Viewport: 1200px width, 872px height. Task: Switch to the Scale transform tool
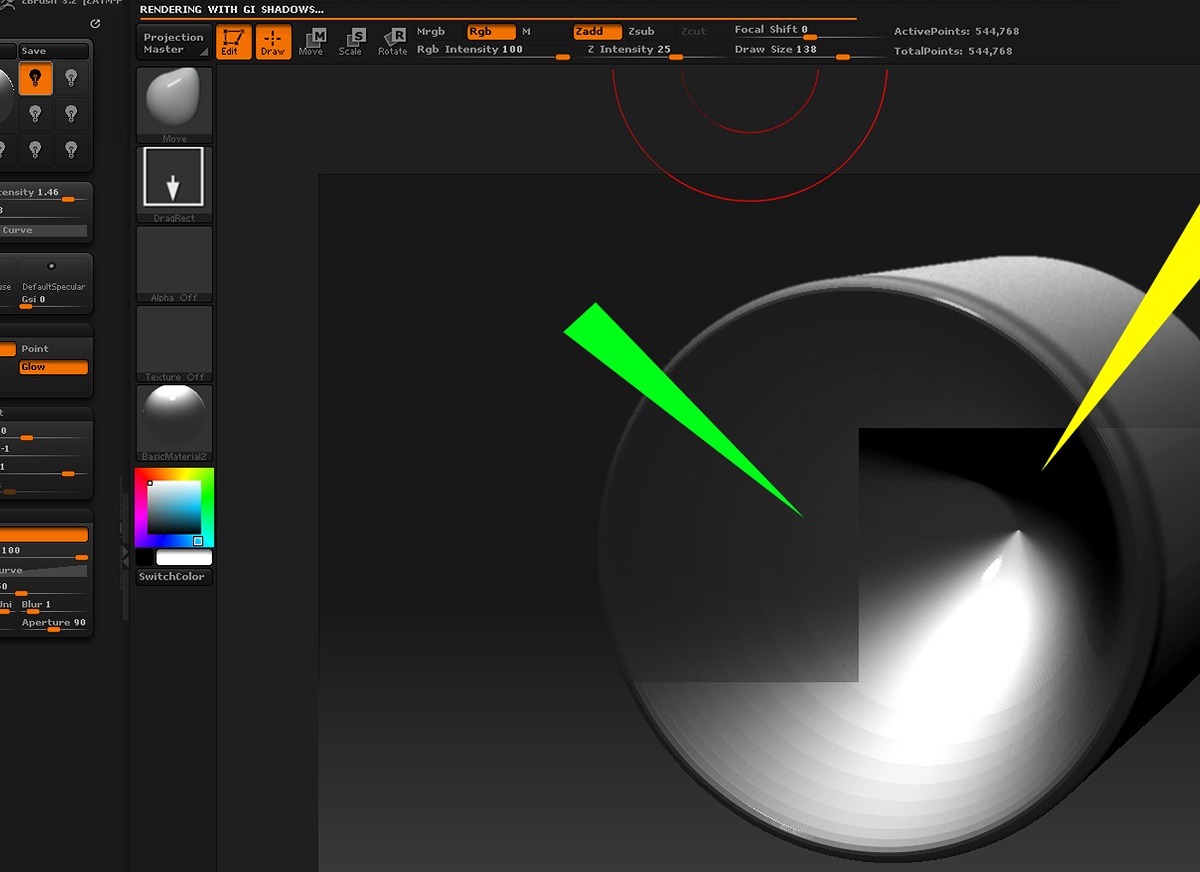pyautogui.click(x=350, y=42)
